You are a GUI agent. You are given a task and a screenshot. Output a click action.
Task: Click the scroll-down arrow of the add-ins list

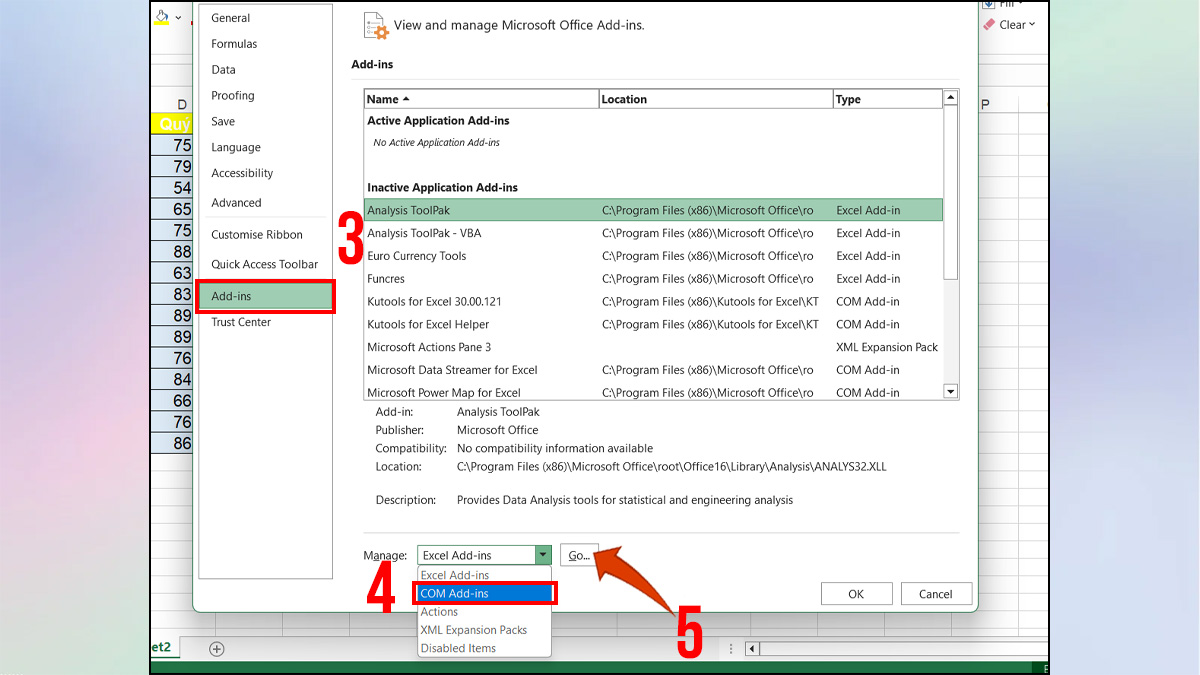tap(950, 391)
